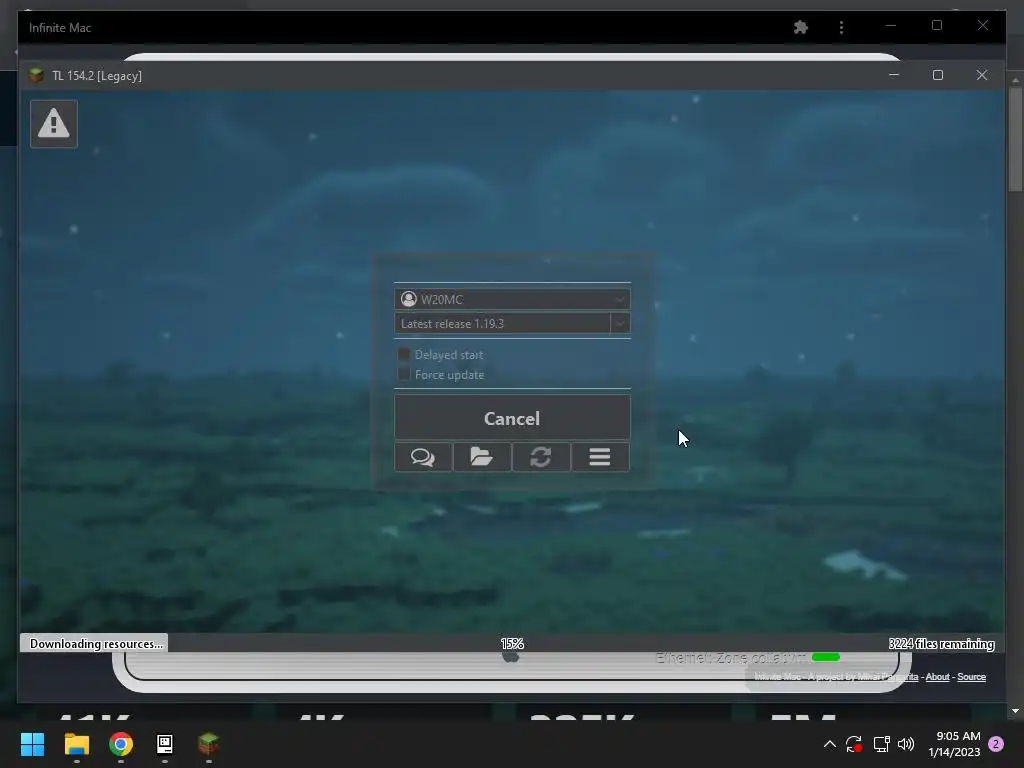Open the Windows Start menu

tap(32, 744)
